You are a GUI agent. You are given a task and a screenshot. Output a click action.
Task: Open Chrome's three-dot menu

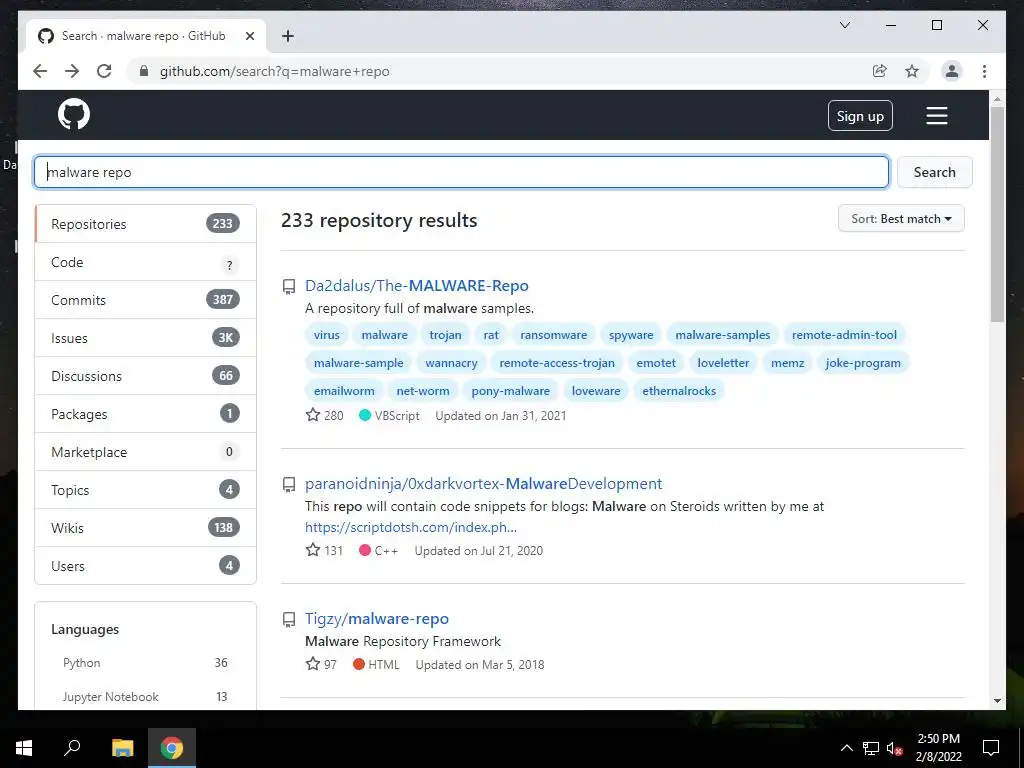pyautogui.click(x=984, y=71)
